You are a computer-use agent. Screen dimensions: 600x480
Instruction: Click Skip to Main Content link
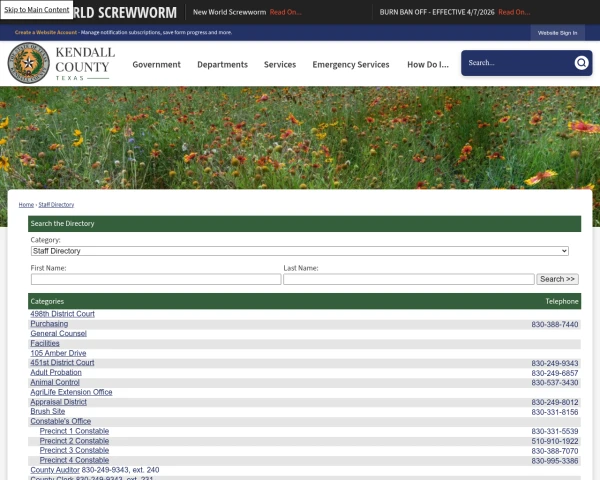[37, 10]
